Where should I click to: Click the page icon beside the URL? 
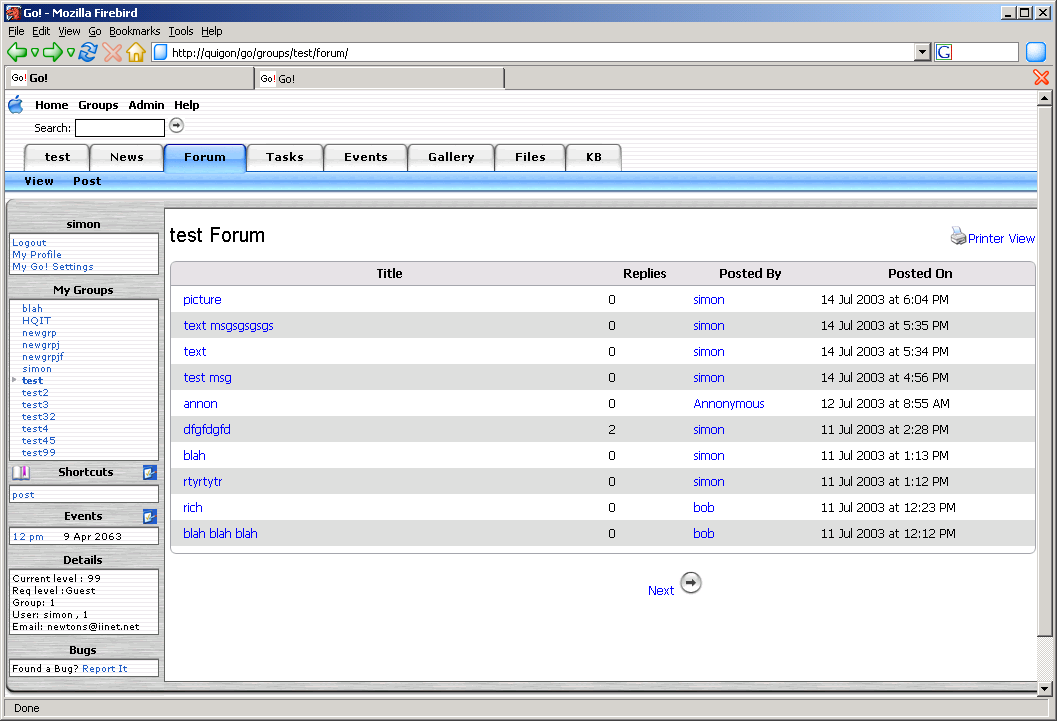[160, 52]
